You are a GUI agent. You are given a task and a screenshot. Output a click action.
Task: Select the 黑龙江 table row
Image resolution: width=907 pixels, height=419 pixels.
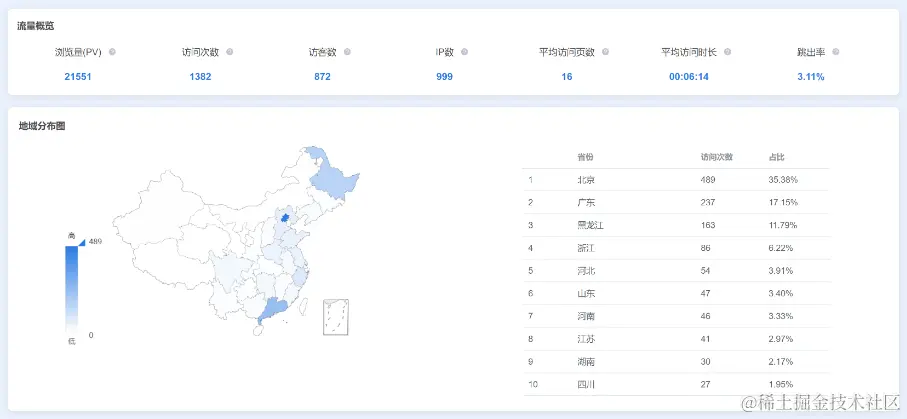[676, 225]
